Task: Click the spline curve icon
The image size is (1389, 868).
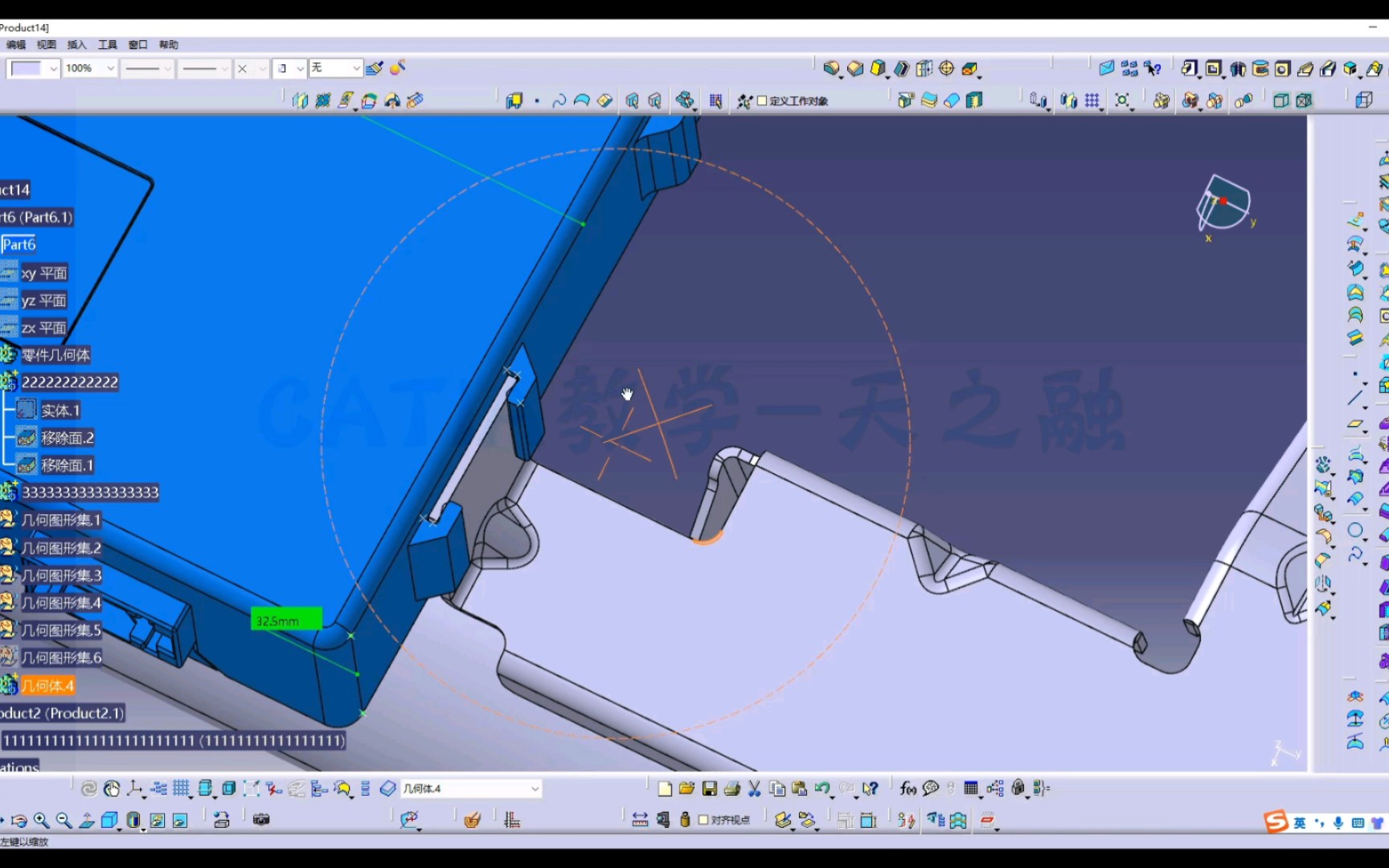Action: click(x=559, y=100)
